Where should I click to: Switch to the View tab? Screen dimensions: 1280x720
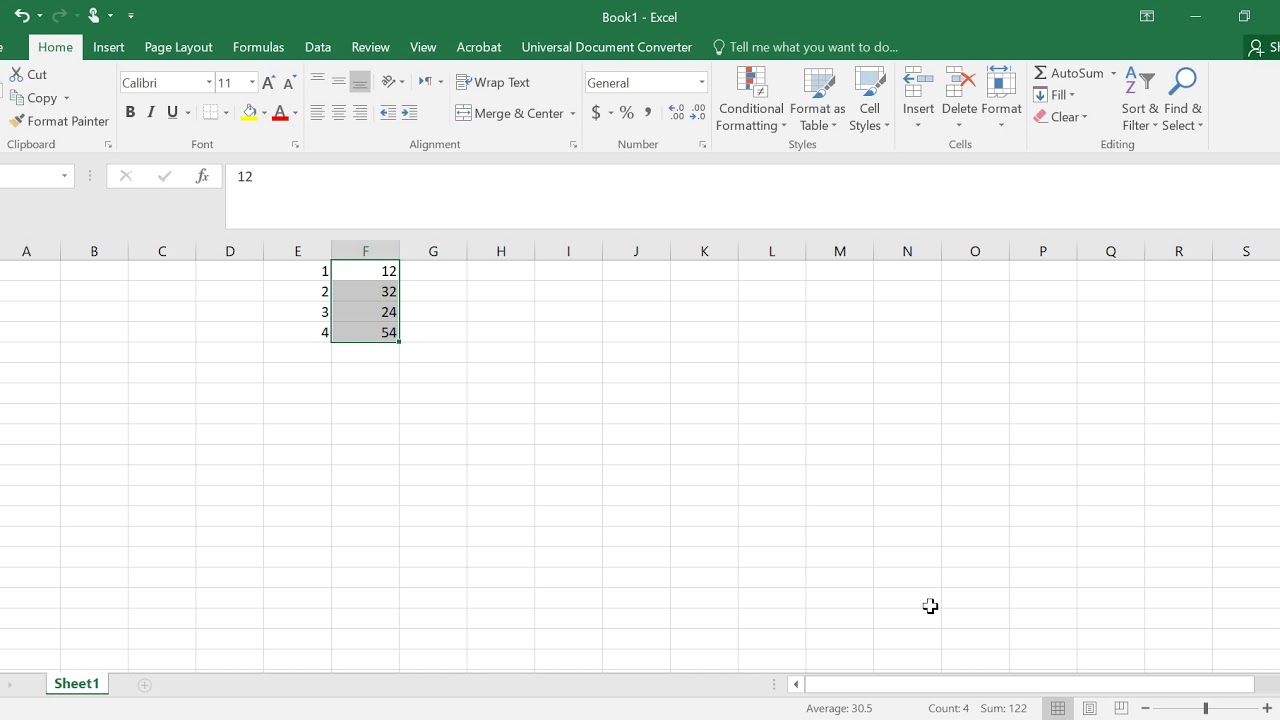tap(423, 47)
